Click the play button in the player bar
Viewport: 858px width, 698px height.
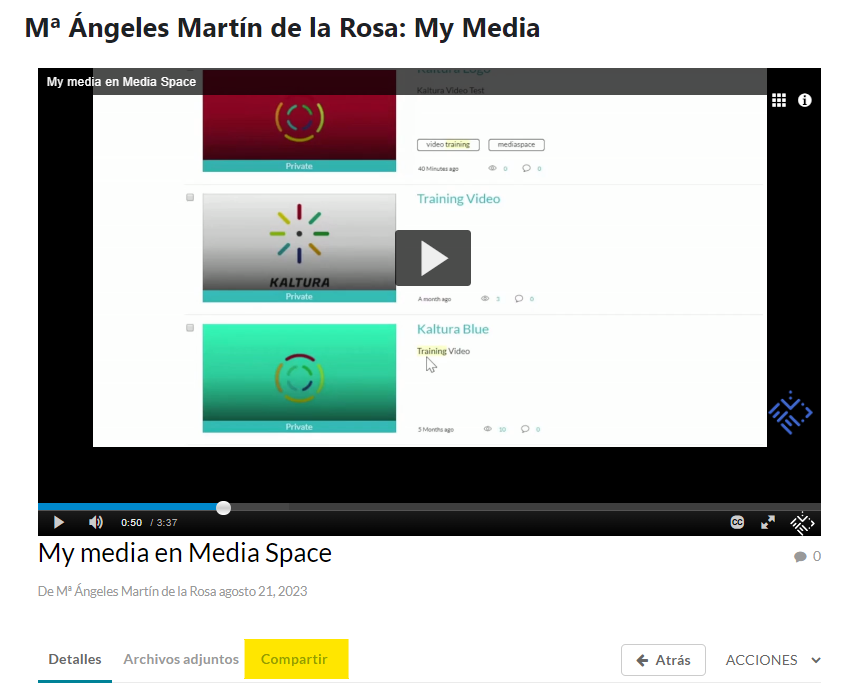point(59,522)
